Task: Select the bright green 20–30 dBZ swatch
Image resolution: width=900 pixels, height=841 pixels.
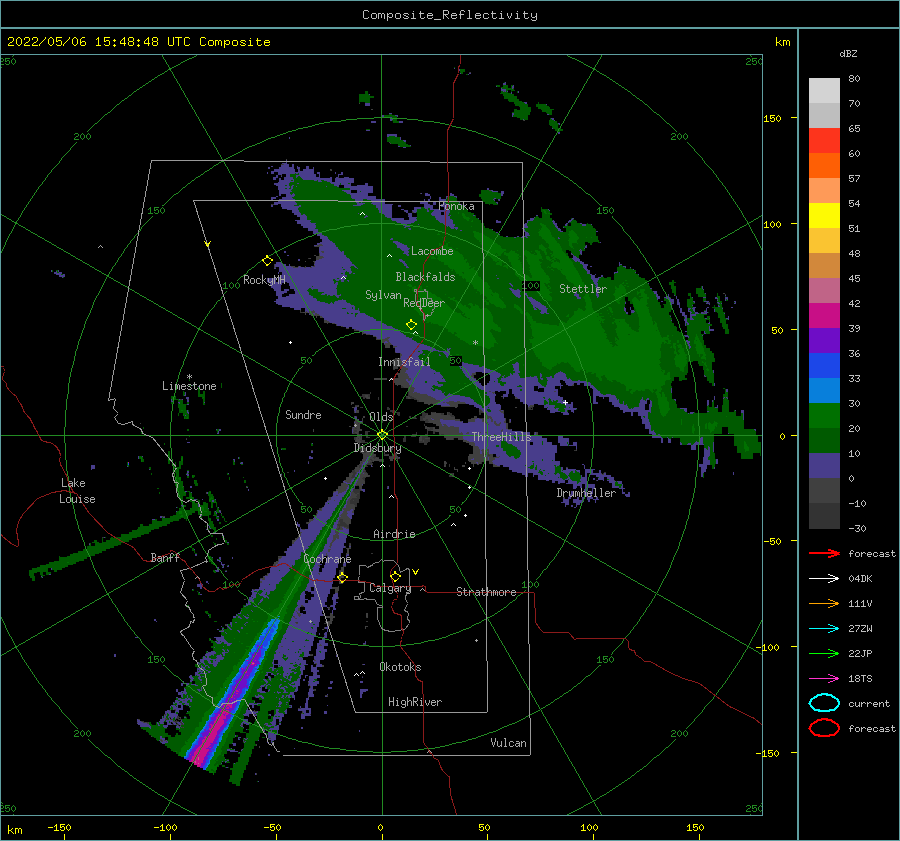Action: pyautogui.click(x=824, y=416)
